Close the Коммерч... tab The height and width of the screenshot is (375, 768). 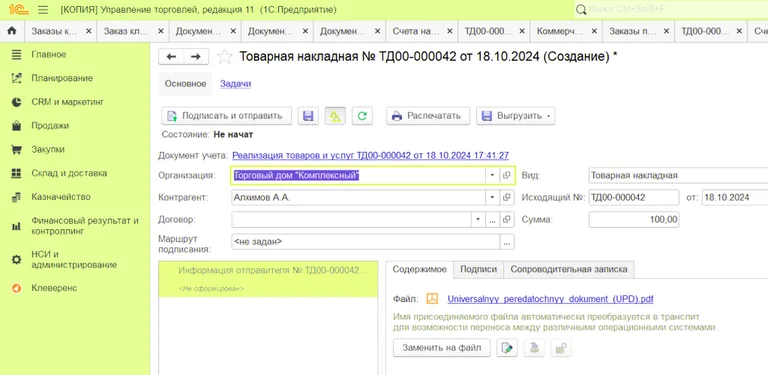click(594, 31)
